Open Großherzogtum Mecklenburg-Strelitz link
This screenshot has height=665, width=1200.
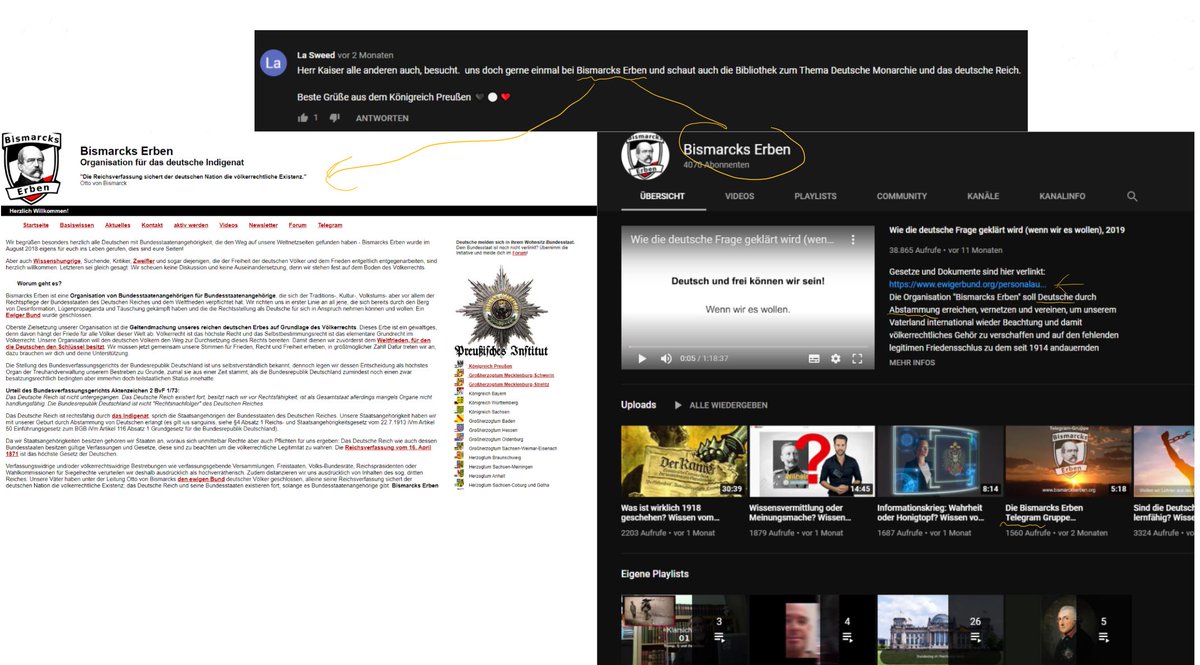(509, 384)
